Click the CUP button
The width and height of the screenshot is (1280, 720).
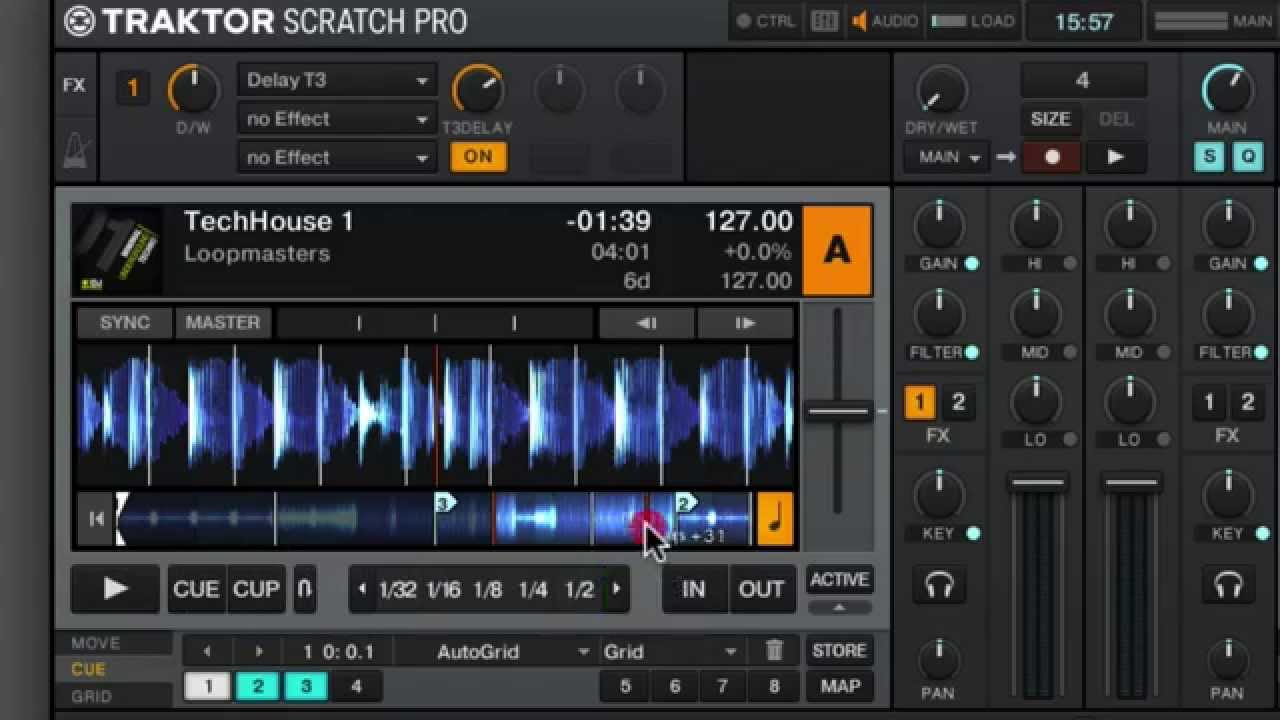point(256,589)
